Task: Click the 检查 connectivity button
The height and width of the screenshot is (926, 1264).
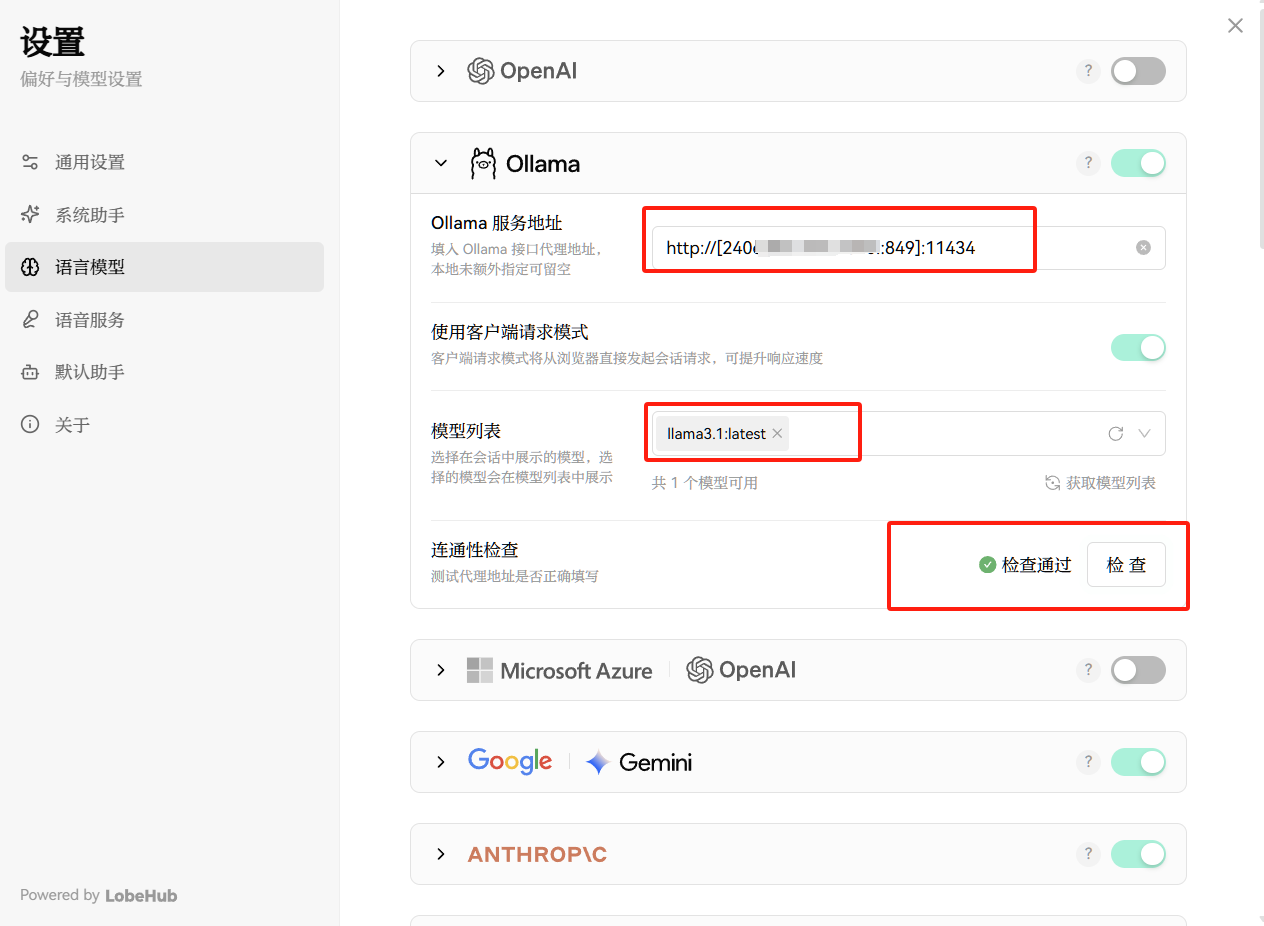Action: tap(1126, 565)
